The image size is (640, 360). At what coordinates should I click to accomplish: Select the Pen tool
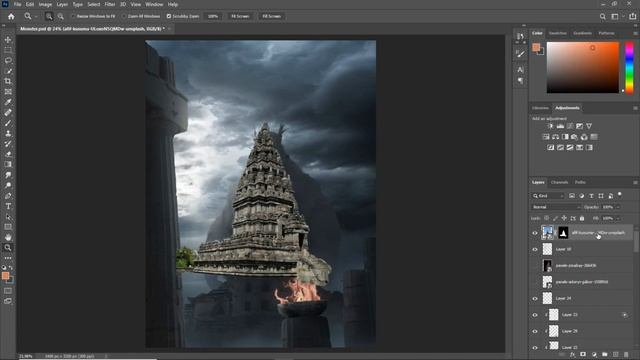click(x=8, y=196)
